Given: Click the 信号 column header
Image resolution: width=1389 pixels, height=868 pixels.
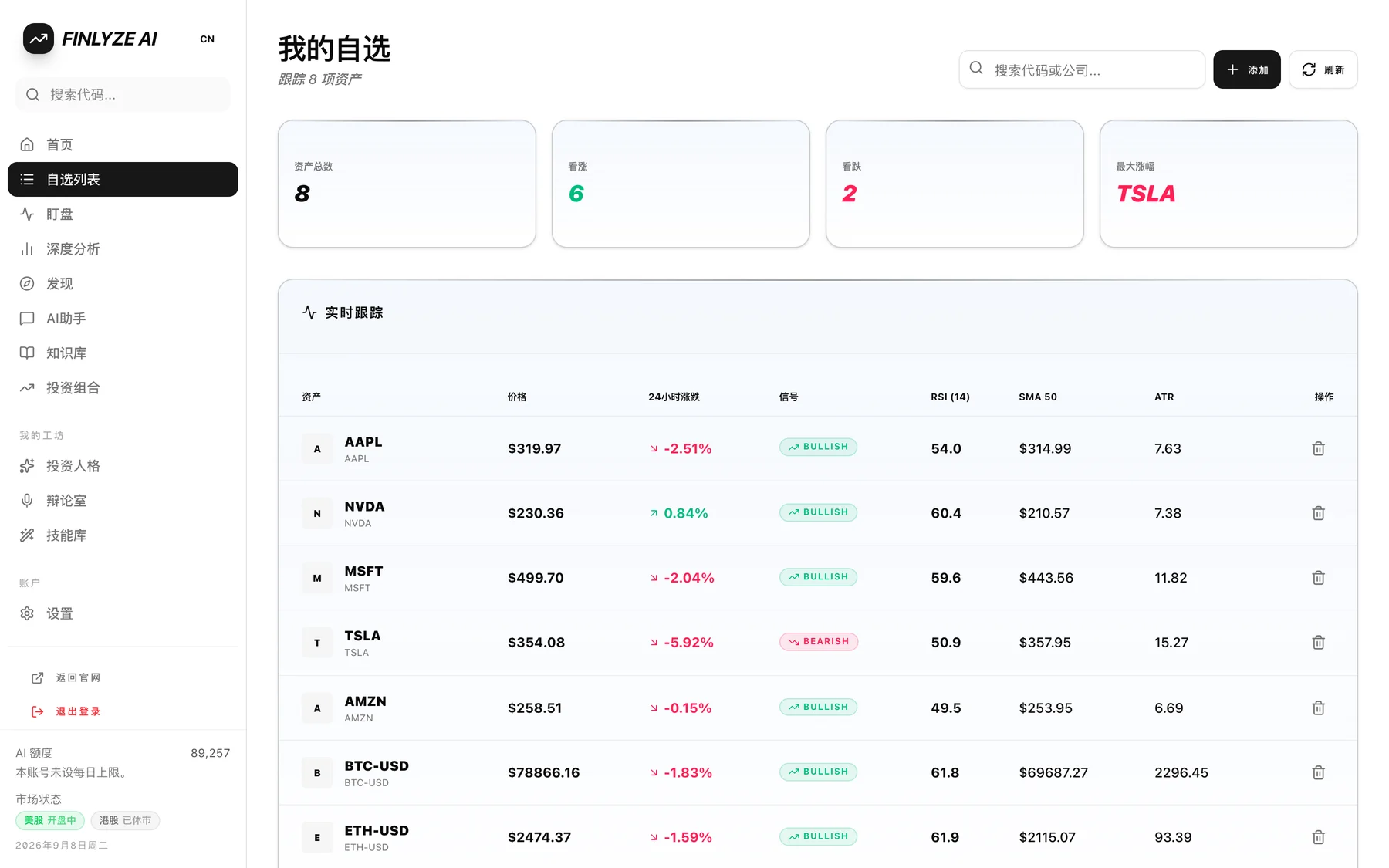Looking at the screenshot, I should point(789,397).
